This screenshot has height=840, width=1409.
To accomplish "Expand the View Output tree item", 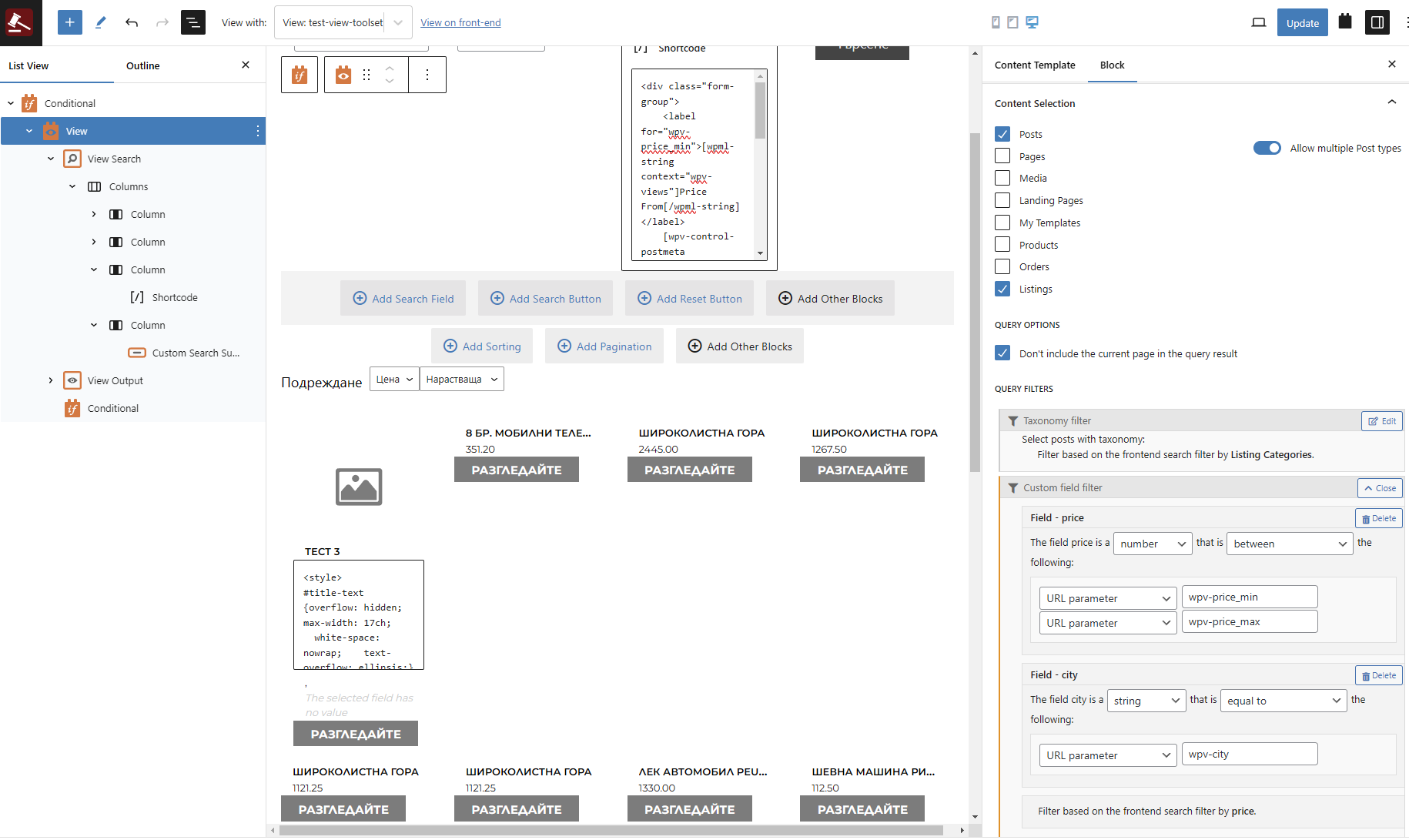I will (51, 380).
